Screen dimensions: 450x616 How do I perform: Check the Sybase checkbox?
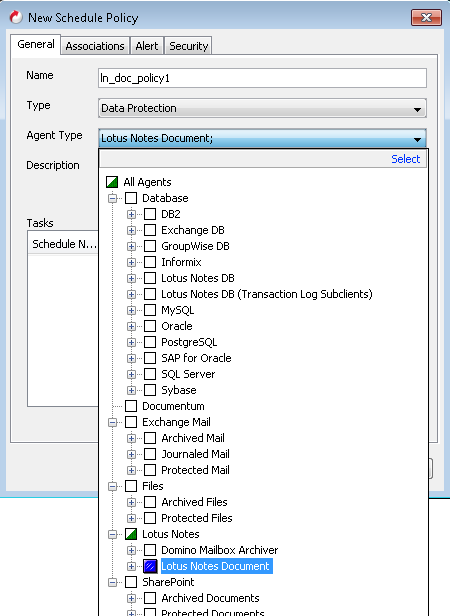click(150, 390)
